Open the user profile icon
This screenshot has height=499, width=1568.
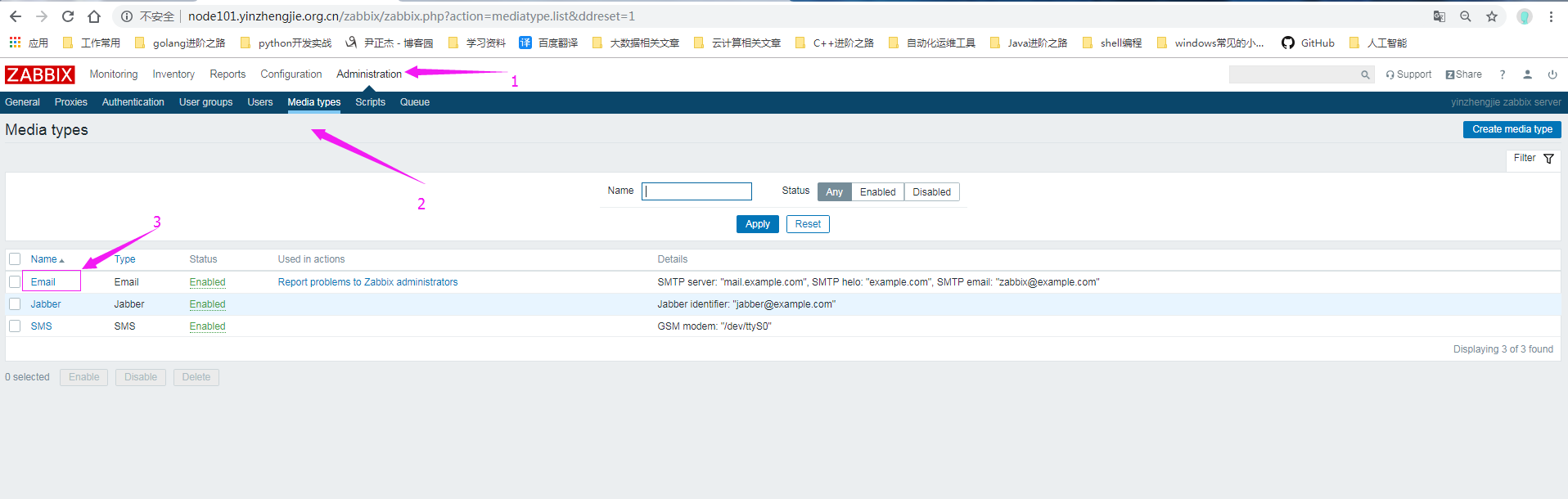[1527, 74]
